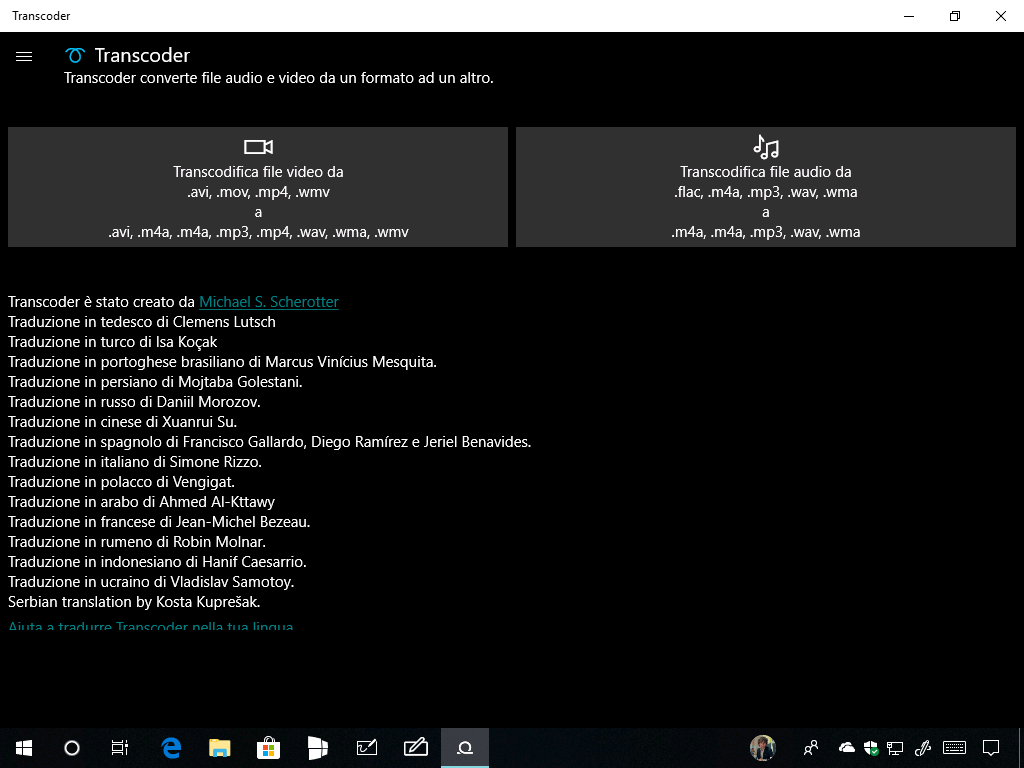The image size is (1024, 768).
Task: Click 'Traduzione in arabo di Ahmed Al-Kttawy'
Action: (141, 502)
